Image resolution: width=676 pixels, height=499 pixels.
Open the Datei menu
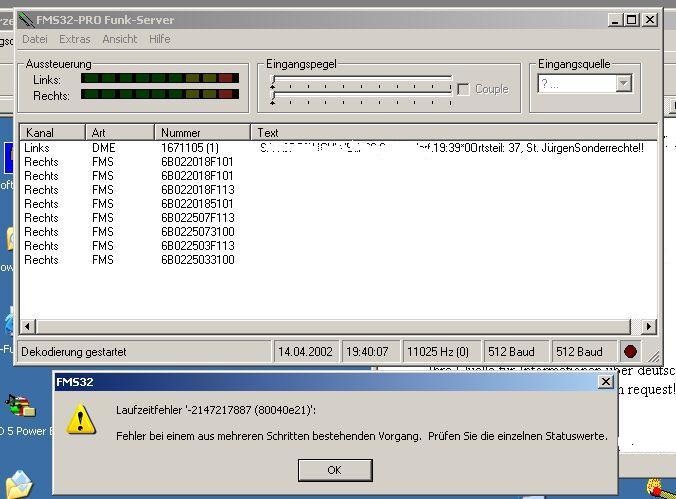(35, 39)
